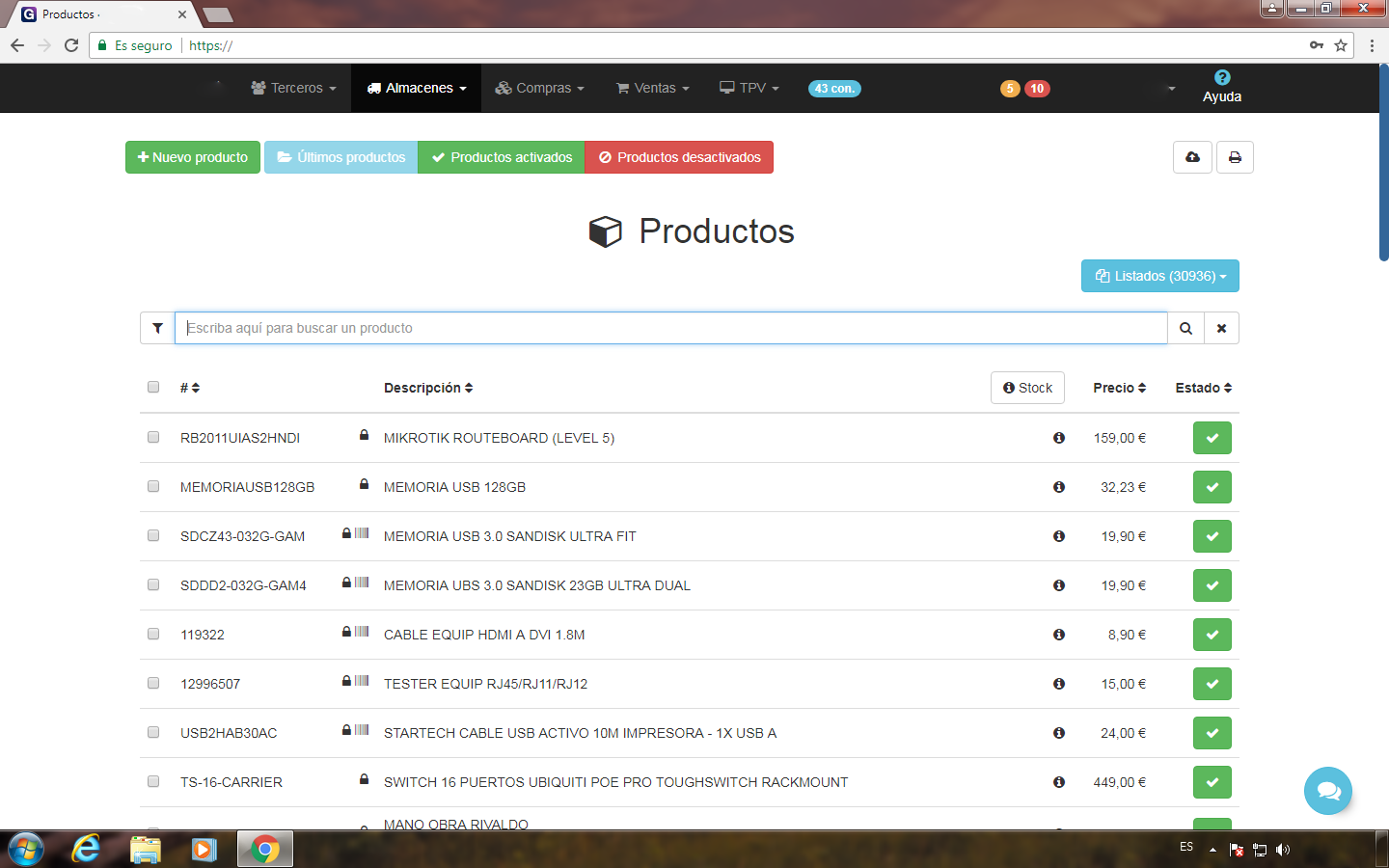The height and width of the screenshot is (868, 1389).
Task: Click the cloud download icon button
Action: pyautogui.click(x=1192, y=157)
